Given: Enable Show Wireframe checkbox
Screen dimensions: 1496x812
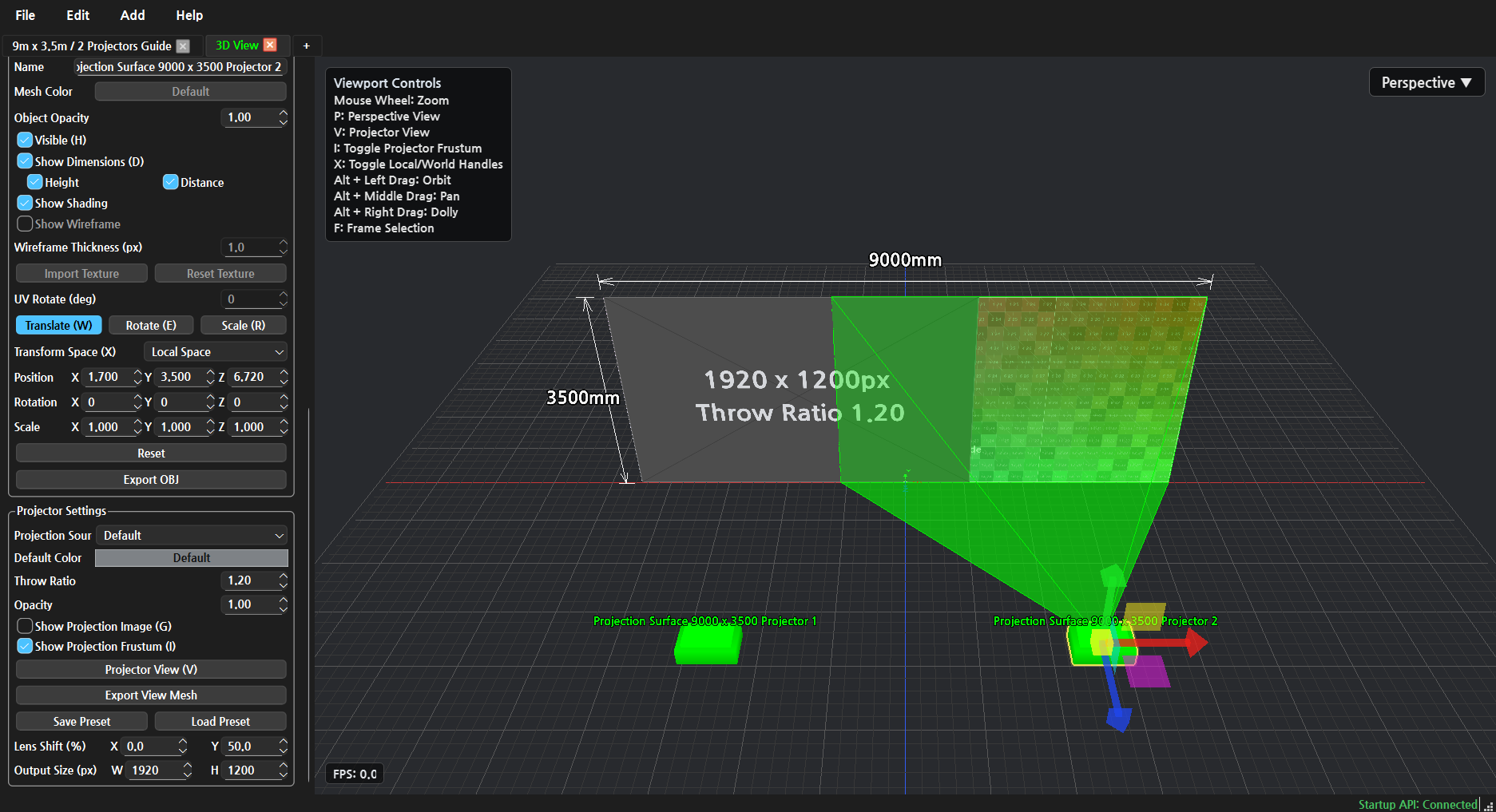Looking at the screenshot, I should coord(25,224).
